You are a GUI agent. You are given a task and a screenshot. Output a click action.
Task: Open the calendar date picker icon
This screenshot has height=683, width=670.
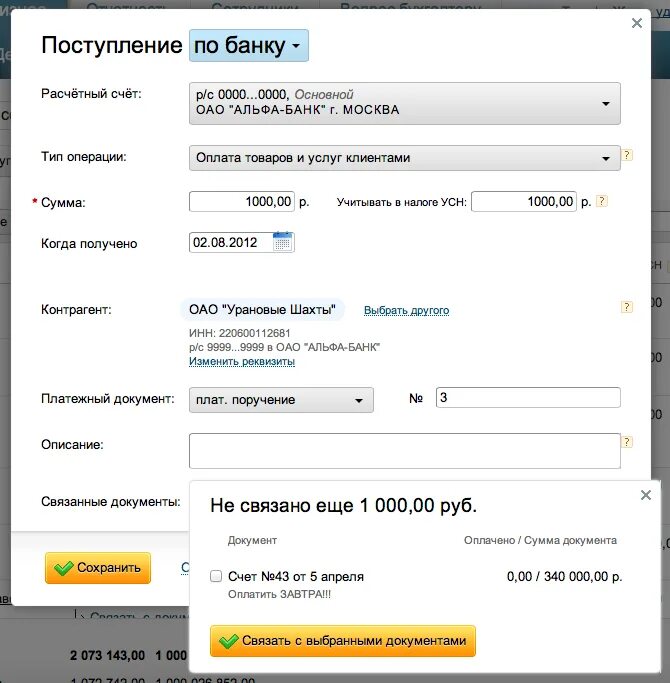pos(282,242)
